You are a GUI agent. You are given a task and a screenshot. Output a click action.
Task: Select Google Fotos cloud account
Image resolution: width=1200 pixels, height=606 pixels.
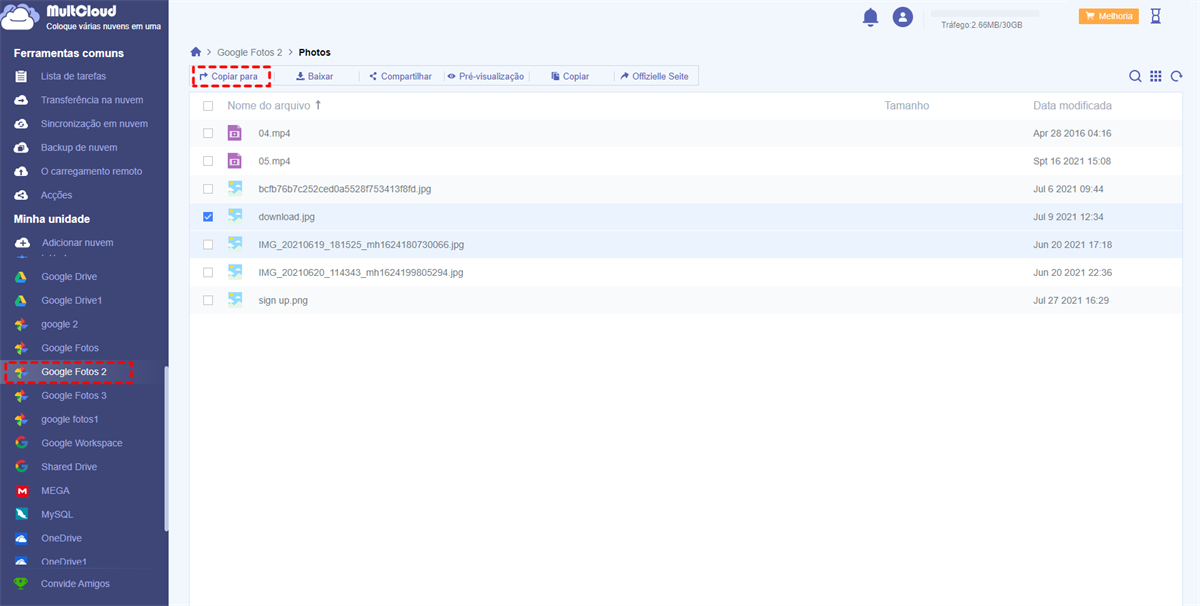point(69,348)
